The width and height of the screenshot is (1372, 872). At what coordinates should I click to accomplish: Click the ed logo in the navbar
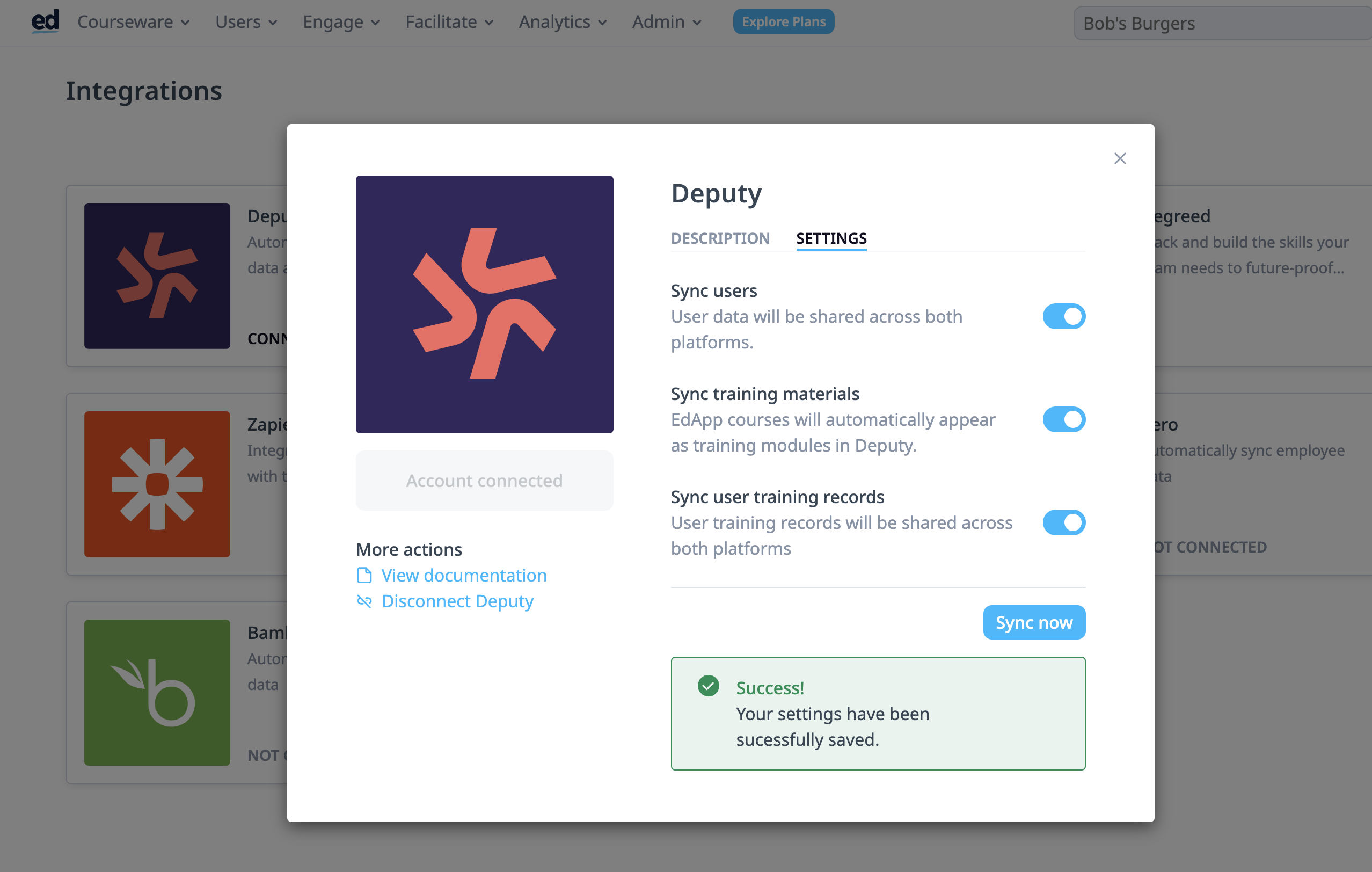(x=45, y=21)
